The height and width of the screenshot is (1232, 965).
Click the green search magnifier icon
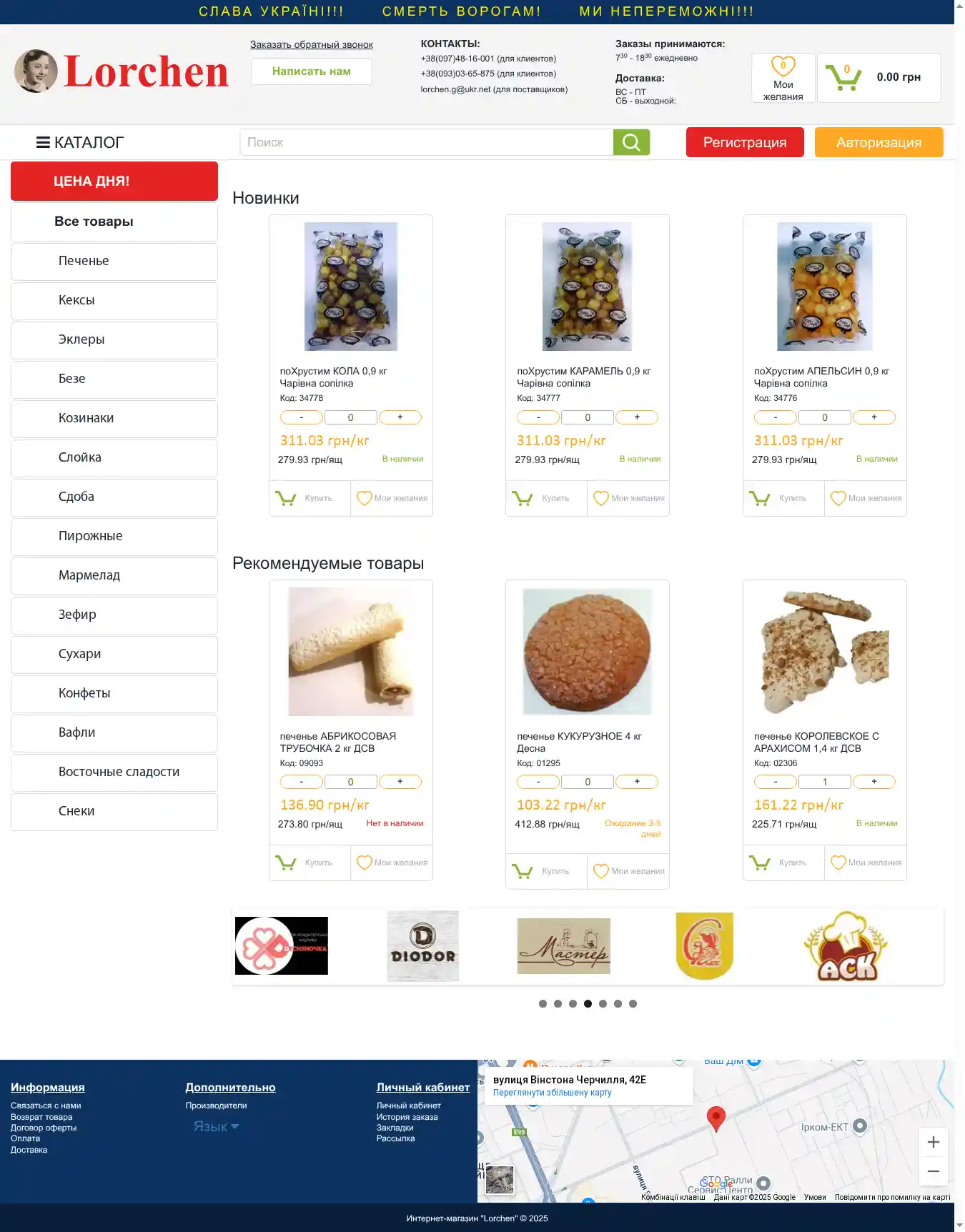click(x=631, y=142)
